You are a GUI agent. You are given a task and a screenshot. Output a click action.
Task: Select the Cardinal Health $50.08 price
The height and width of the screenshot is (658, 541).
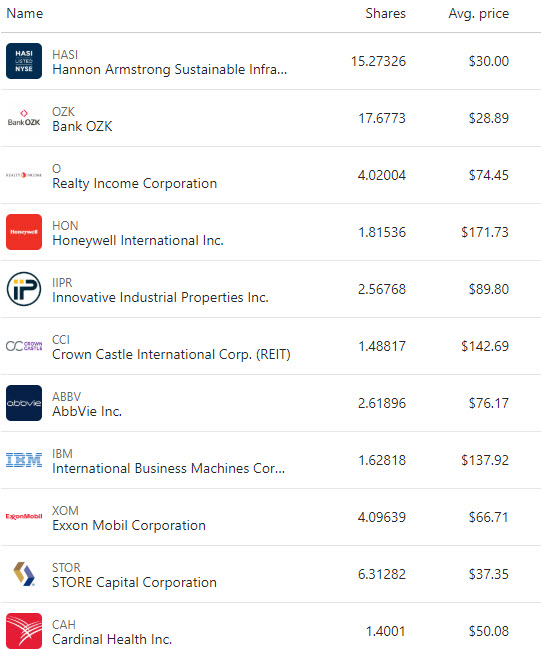pos(489,631)
